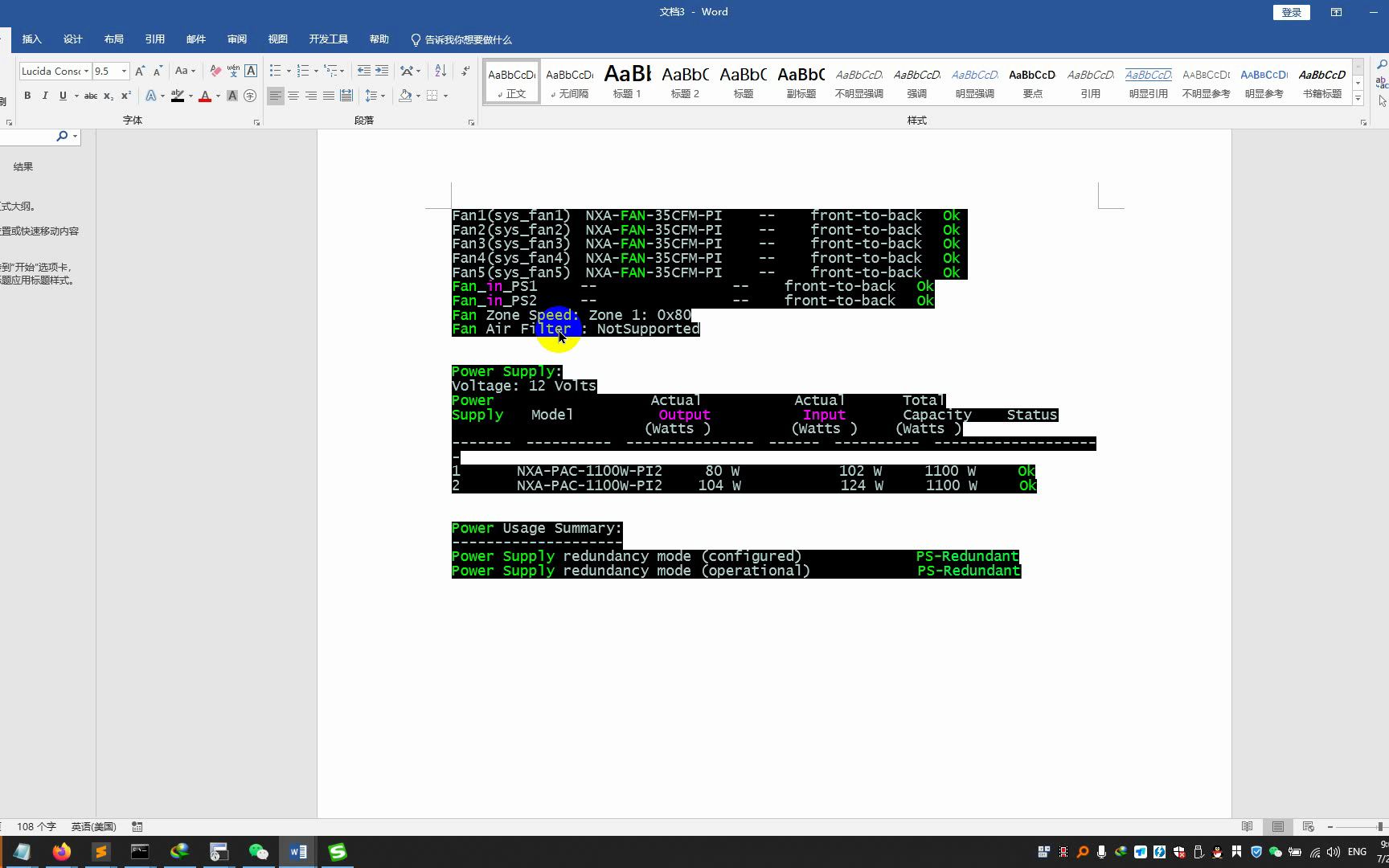Apply subscript formatting
1389x868 pixels.
click(109, 96)
